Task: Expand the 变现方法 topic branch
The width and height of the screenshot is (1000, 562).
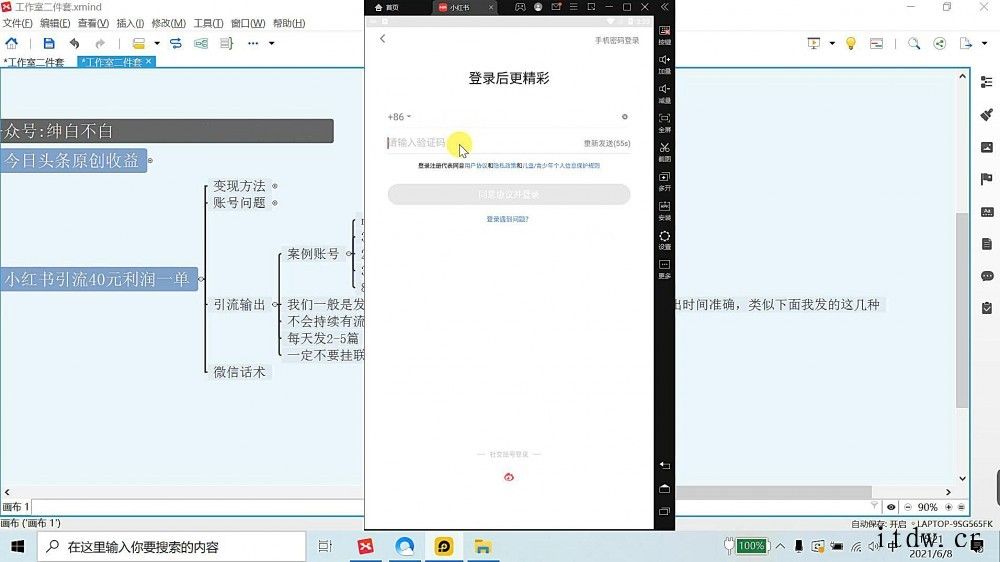Action: tap(275, 186)
